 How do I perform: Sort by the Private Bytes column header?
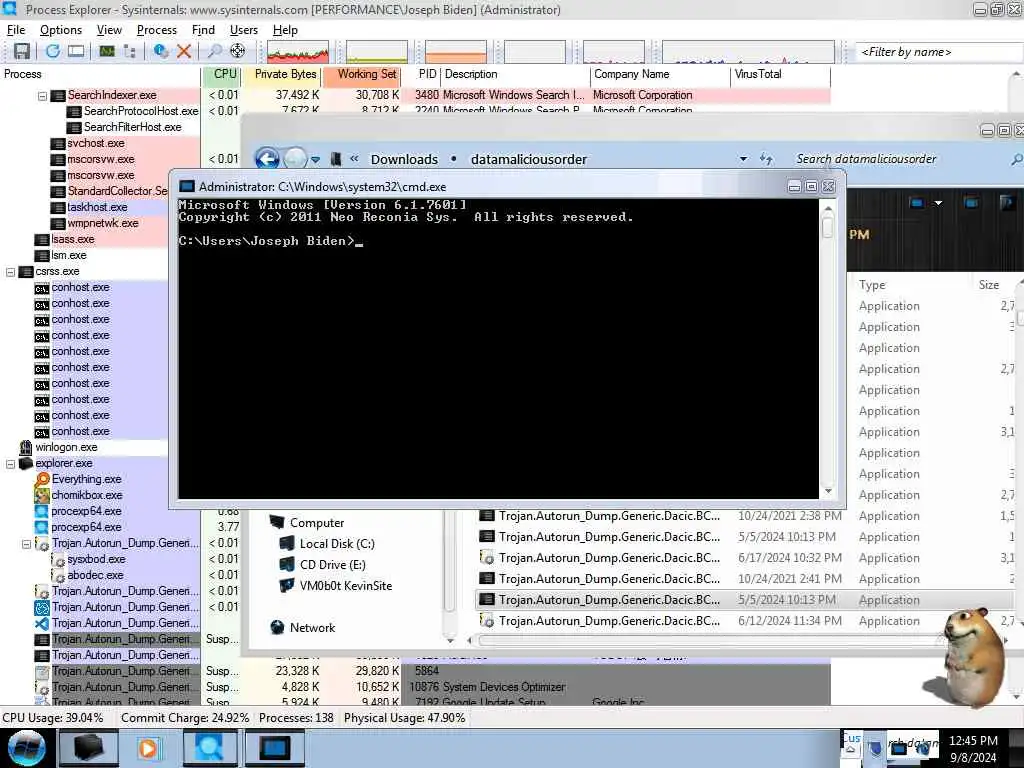point(283,74)
